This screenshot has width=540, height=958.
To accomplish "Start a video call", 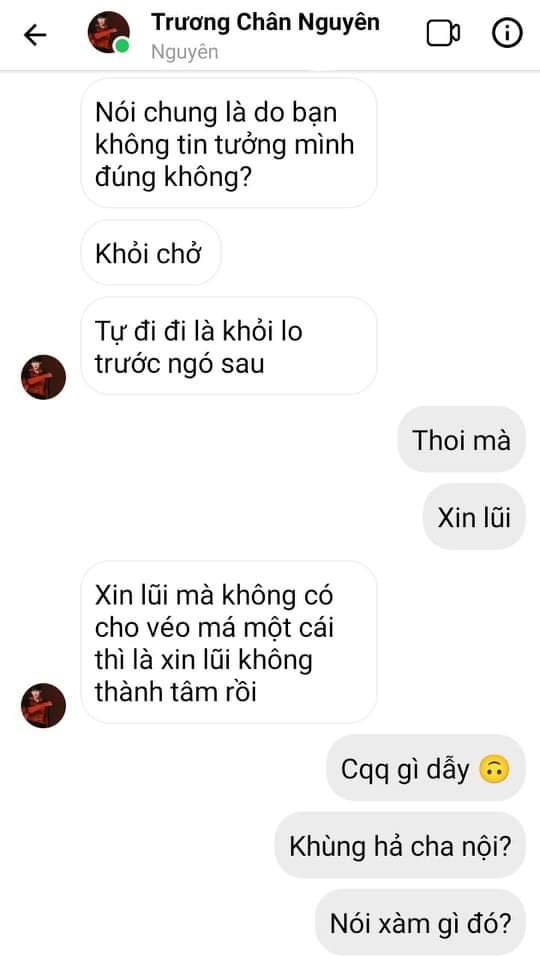I will [x=443, y=34].
